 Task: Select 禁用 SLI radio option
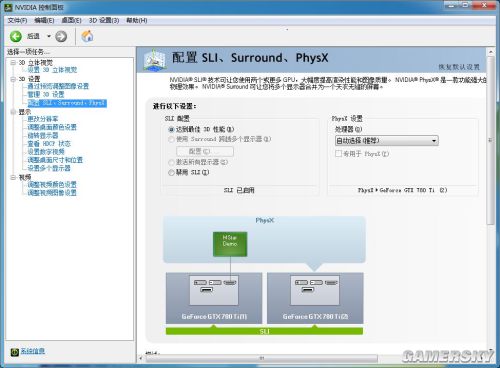(172, 172)
